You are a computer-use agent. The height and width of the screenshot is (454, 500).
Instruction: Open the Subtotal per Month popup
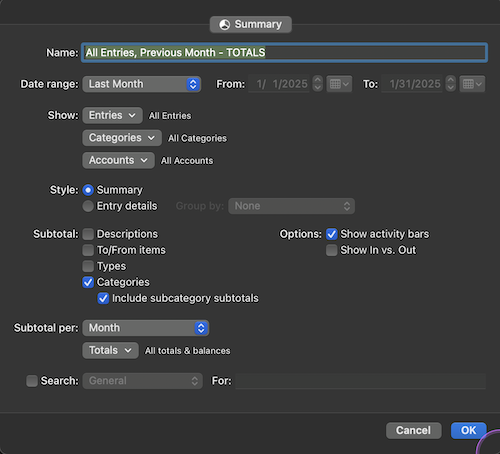click(x=146, y=328)
